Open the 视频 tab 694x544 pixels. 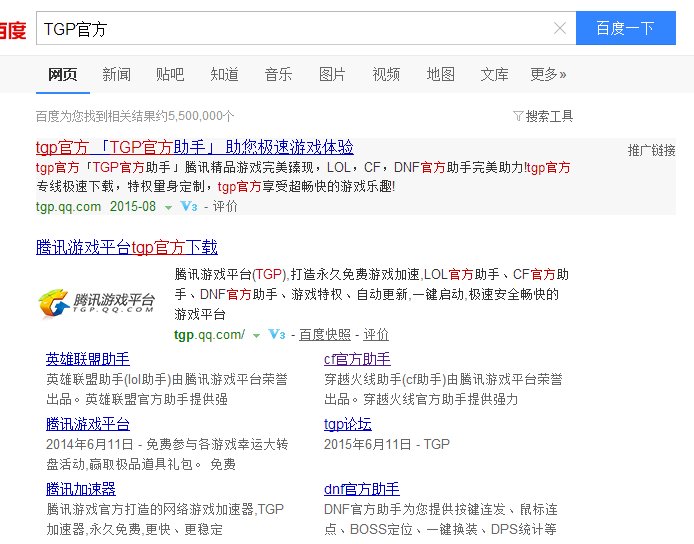pos(386,74)
